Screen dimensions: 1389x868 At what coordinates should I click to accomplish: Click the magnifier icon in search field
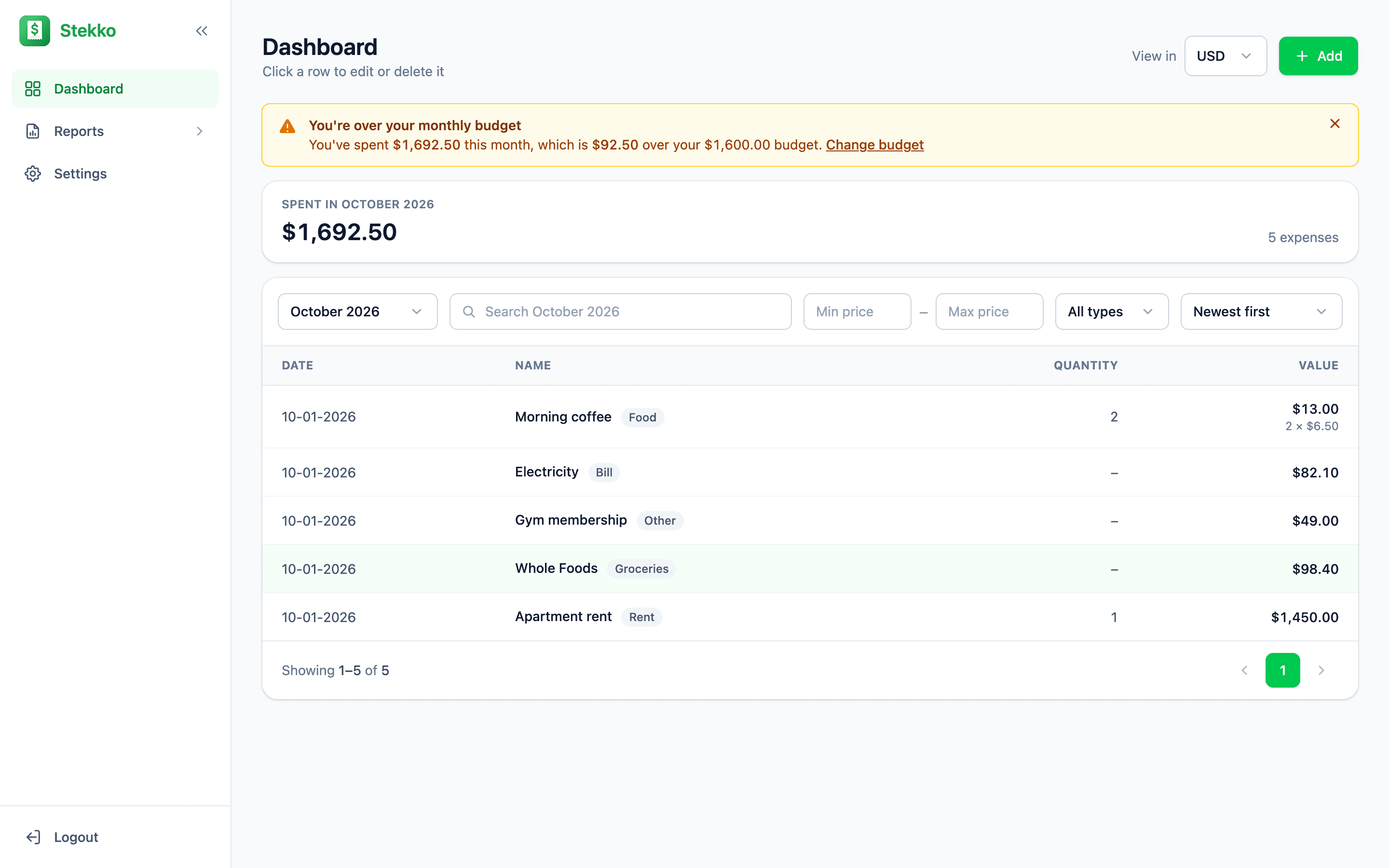(x=469, y=312)
